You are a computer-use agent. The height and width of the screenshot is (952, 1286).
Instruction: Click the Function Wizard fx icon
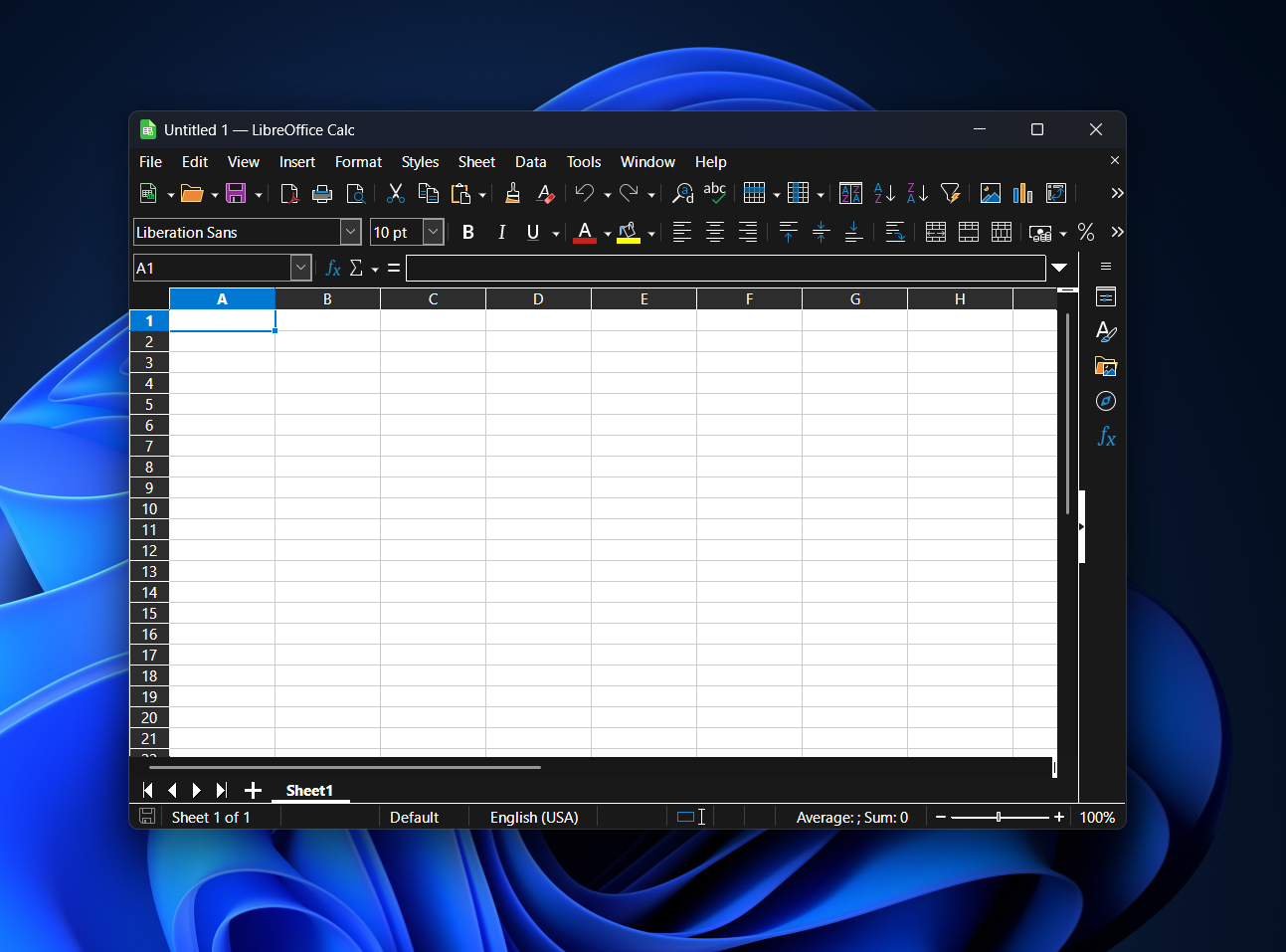333,268
